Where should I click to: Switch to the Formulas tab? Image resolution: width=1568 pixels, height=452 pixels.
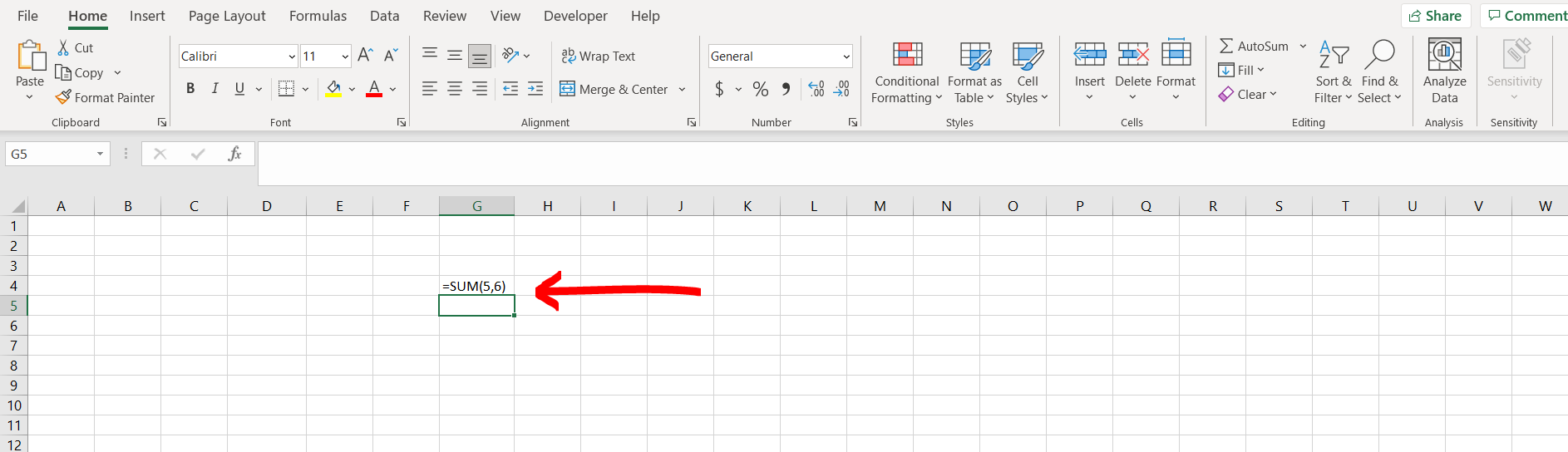click(318, 16)
